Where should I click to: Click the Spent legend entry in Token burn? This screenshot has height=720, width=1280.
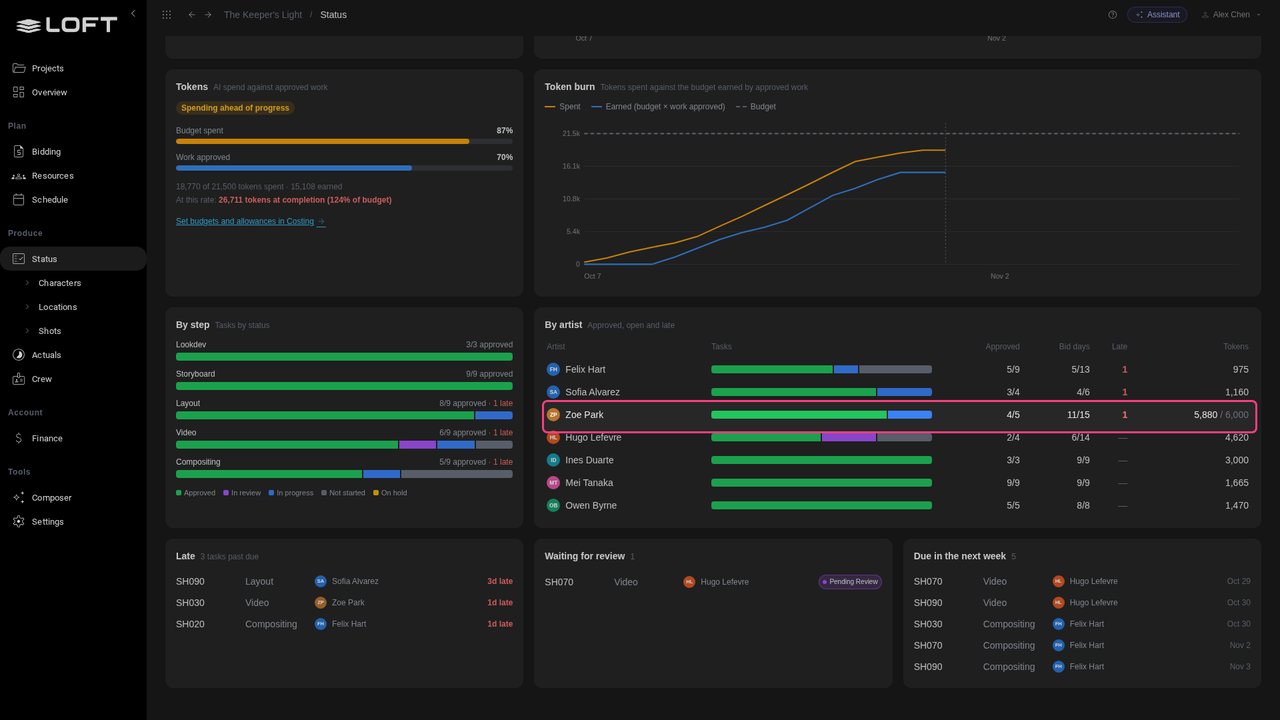pos(563,107)
